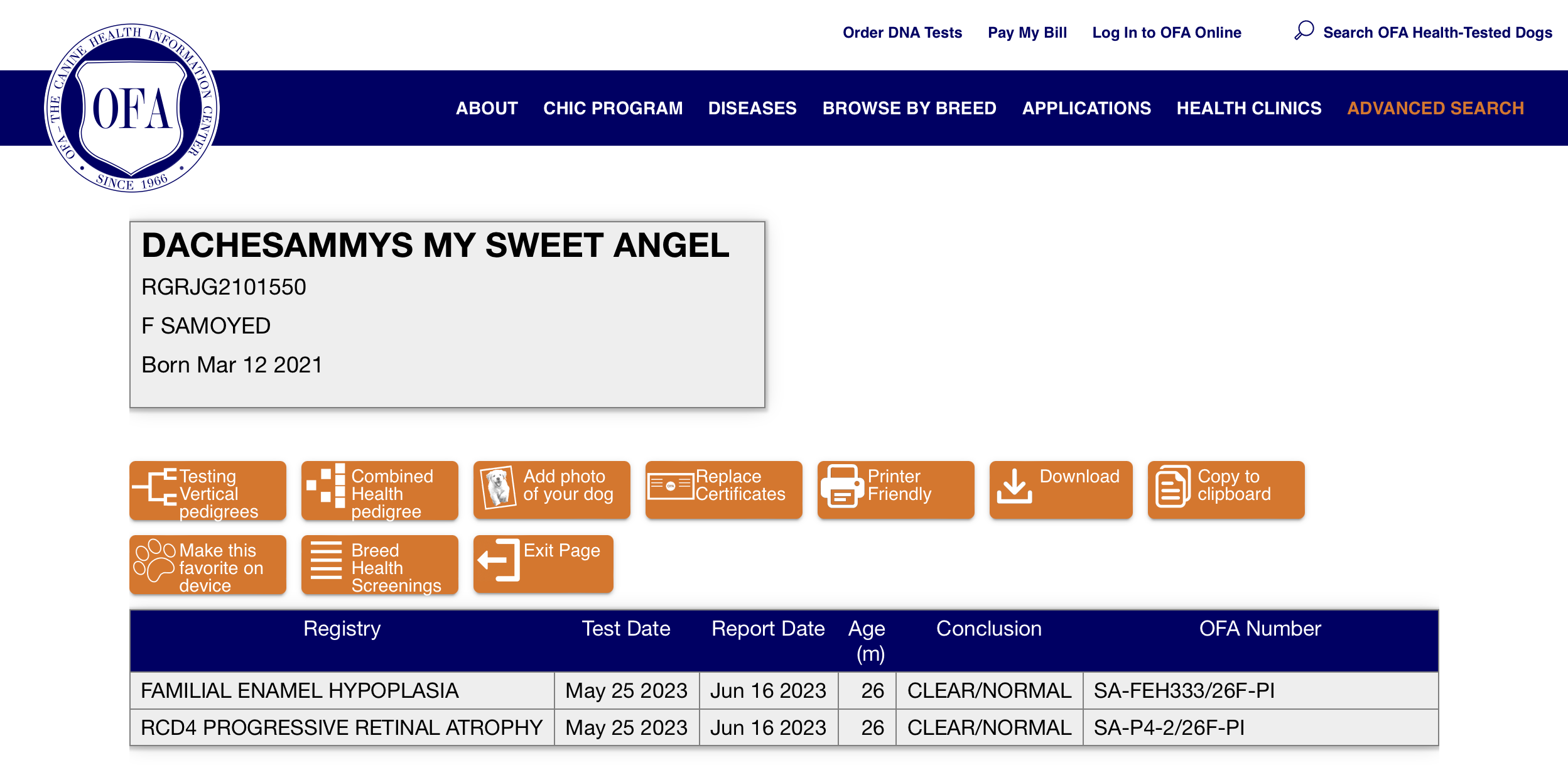Click the Combined Health pedigree blocks icon

[326, 486]
